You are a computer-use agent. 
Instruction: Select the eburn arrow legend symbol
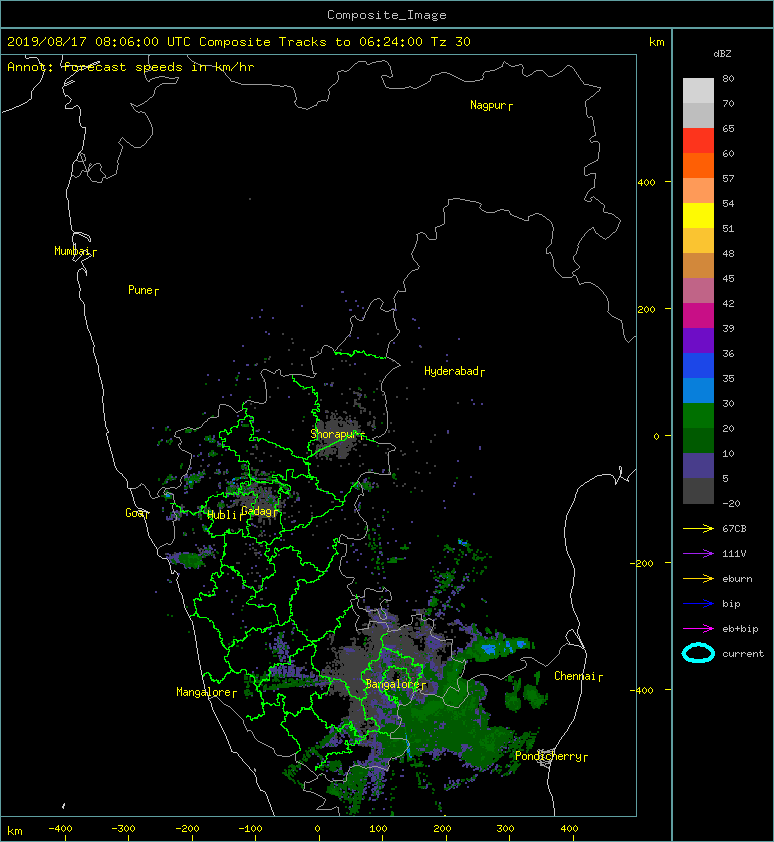point(698,578)
